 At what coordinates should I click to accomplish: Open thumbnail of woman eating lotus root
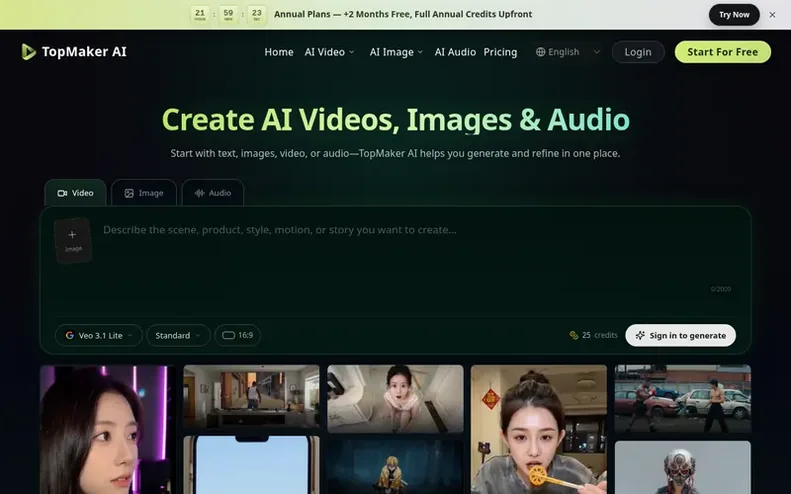pos(539,429)
